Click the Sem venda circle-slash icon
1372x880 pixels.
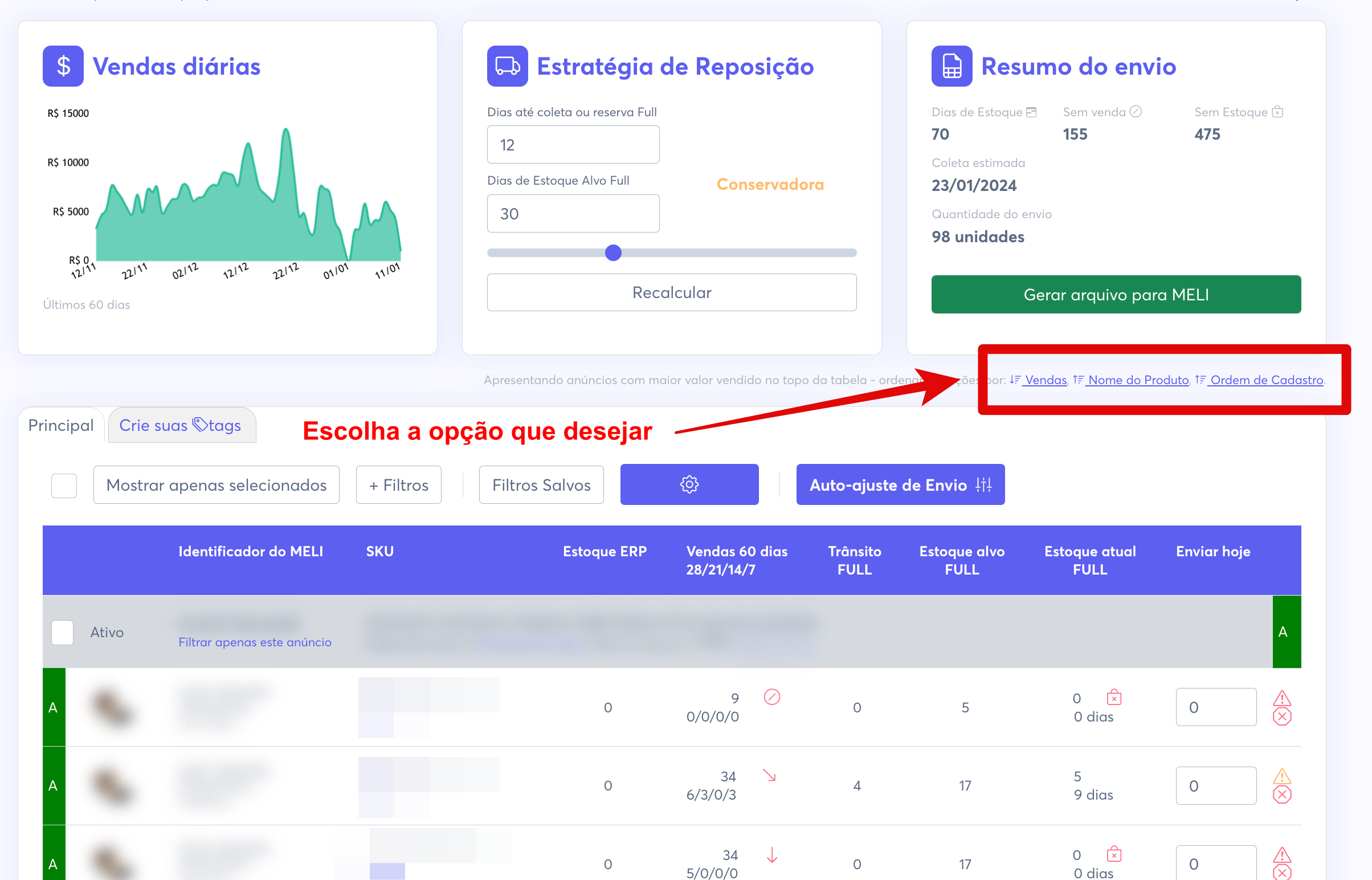point(1136,112)
